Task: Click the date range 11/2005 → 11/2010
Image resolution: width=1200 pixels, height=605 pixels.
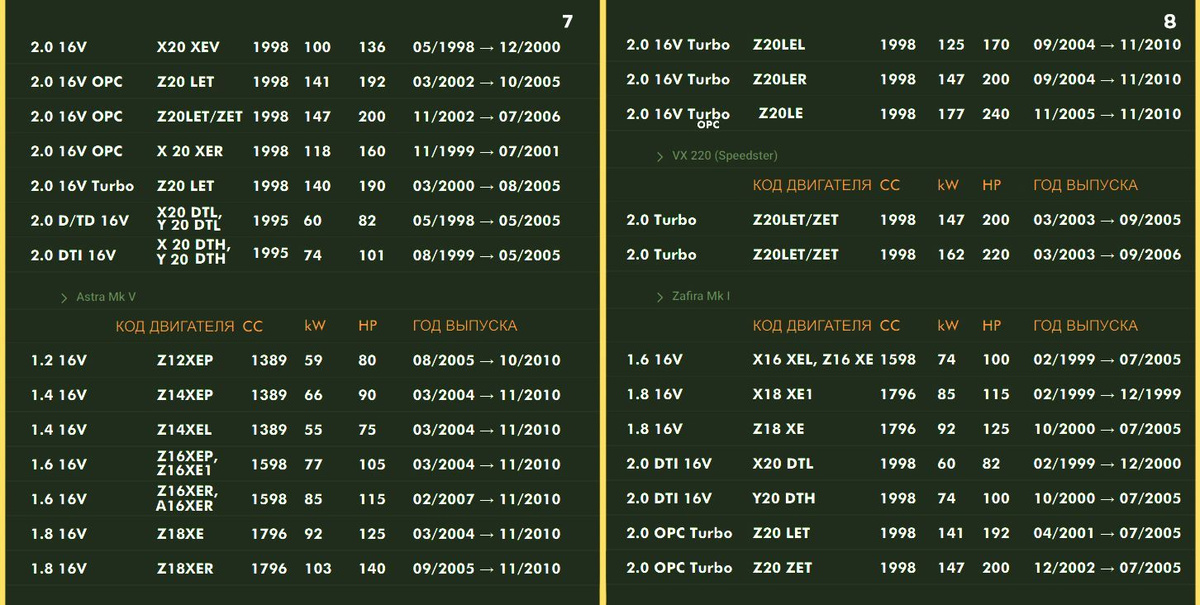Action: [1107, 114]
